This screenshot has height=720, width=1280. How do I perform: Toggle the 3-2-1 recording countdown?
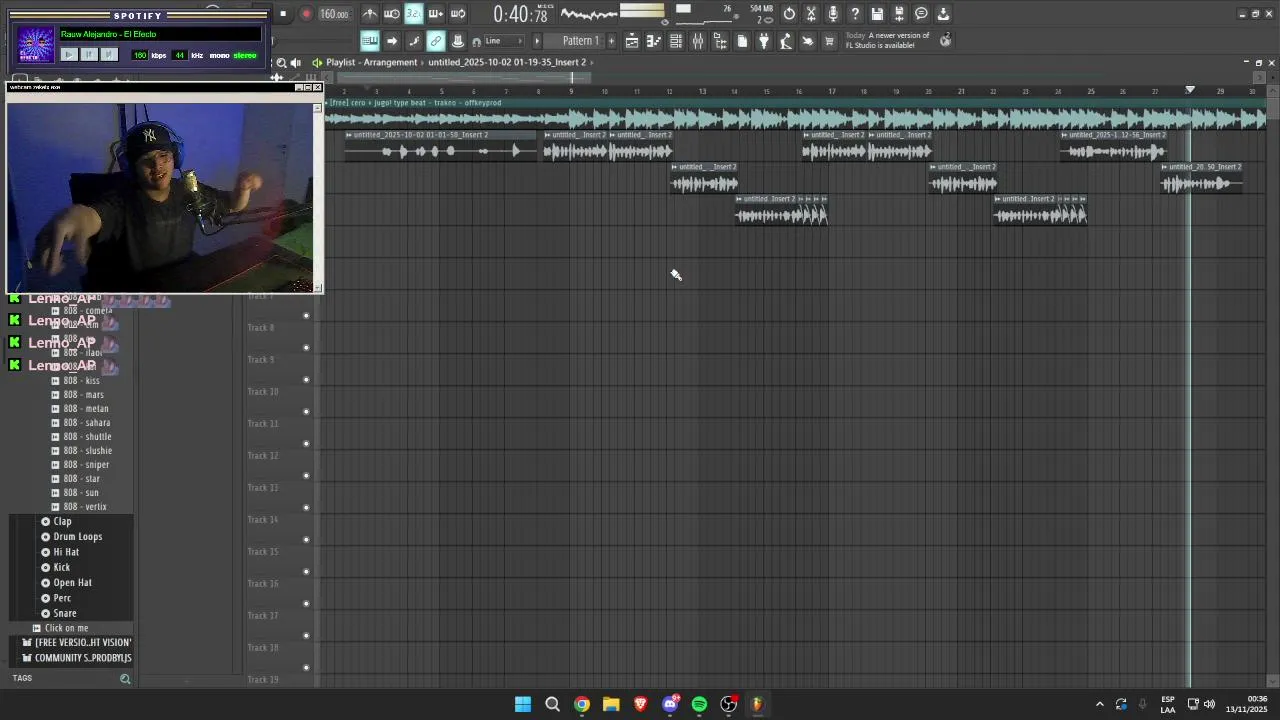click(414, 14)
